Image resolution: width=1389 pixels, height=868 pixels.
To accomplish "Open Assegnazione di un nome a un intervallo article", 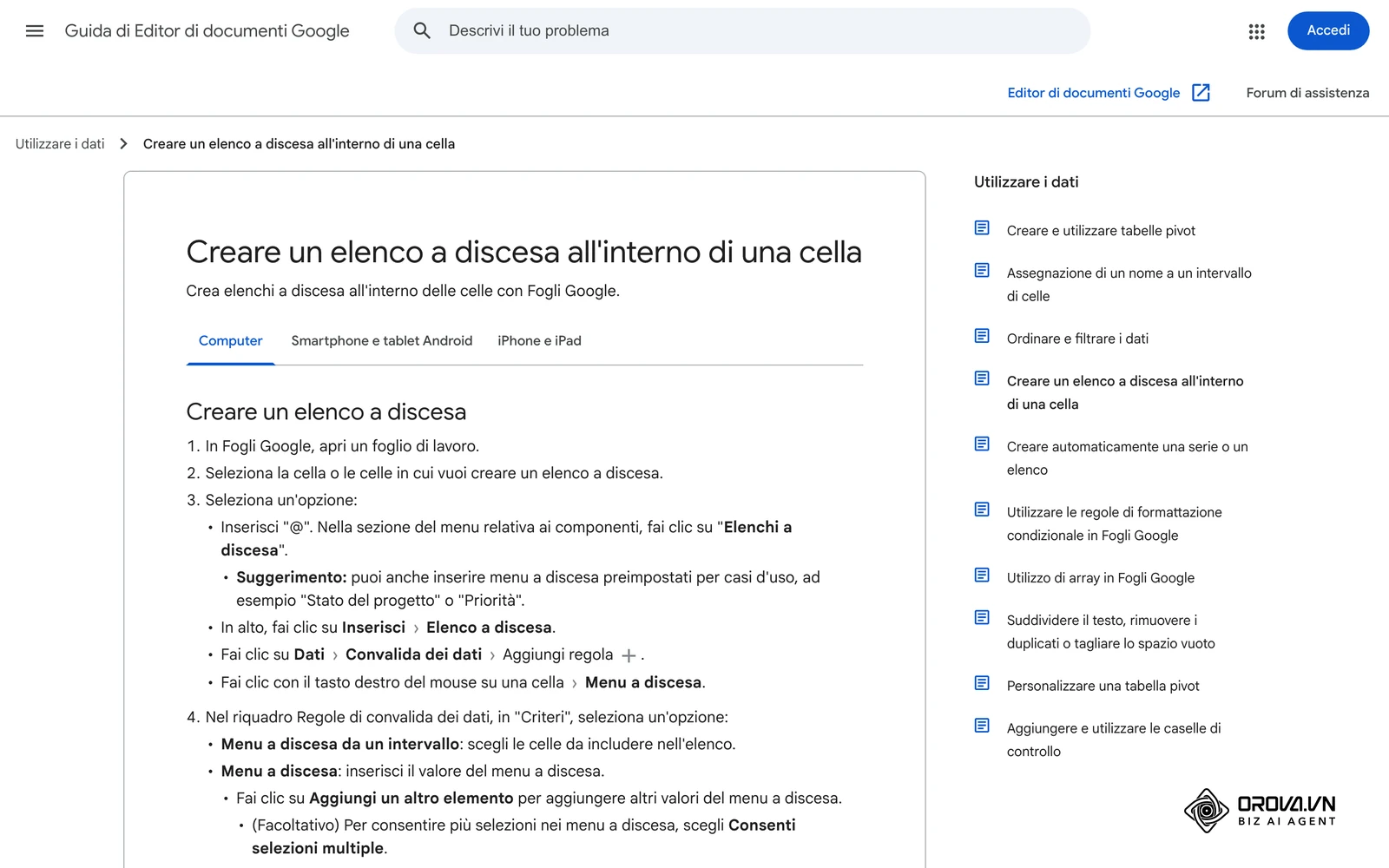I will 1129,285.
